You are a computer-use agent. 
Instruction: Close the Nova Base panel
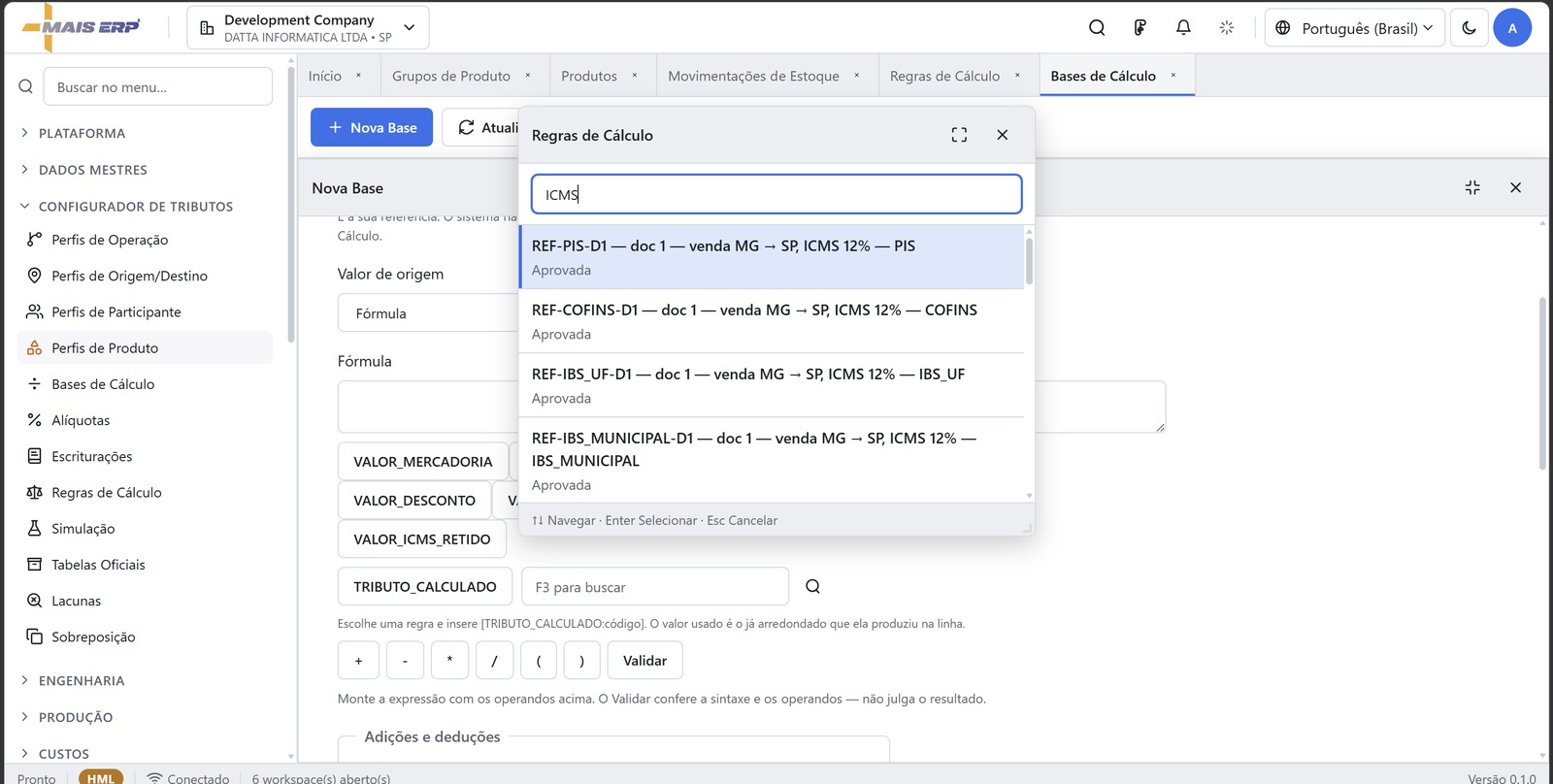[x=1515, y=187]
